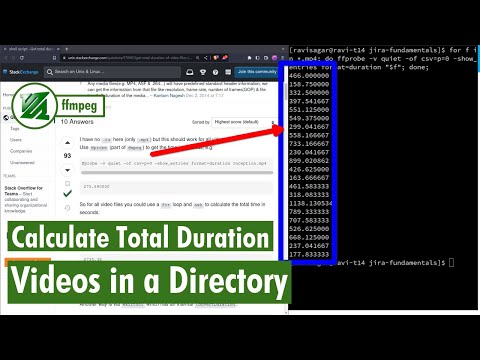Screen dimensions: 480x360
Task: Reload the page with the refresh button
Action: 22,58
